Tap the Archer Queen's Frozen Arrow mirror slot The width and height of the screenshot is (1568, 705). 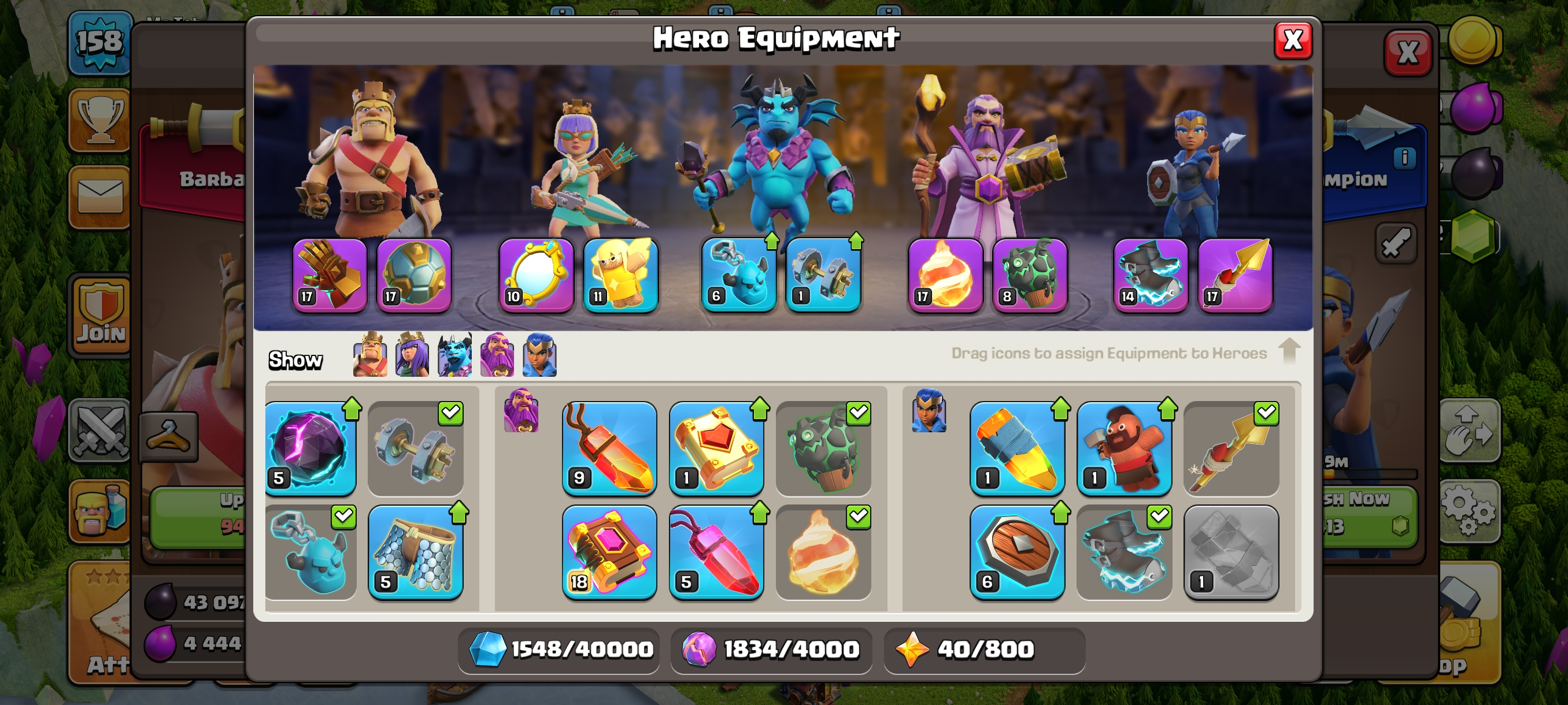[535, 276]
